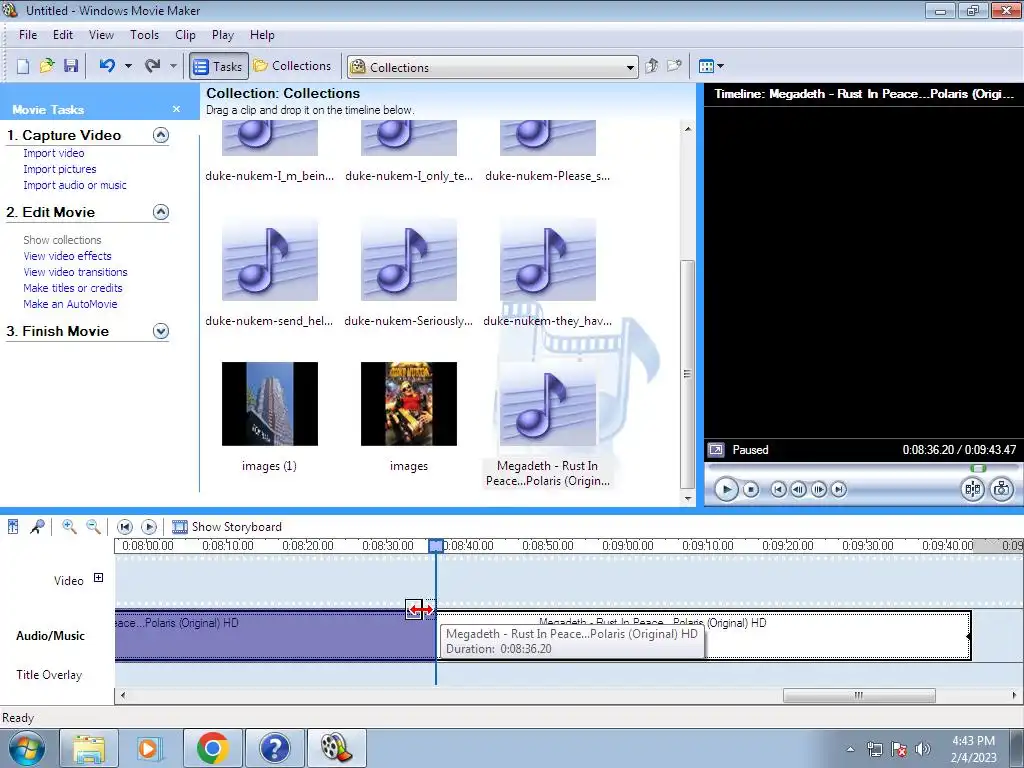Zoom in on the timeline
Image resolution: width=1024 pixels, height=768 pixels.
(x=69, y=526)
